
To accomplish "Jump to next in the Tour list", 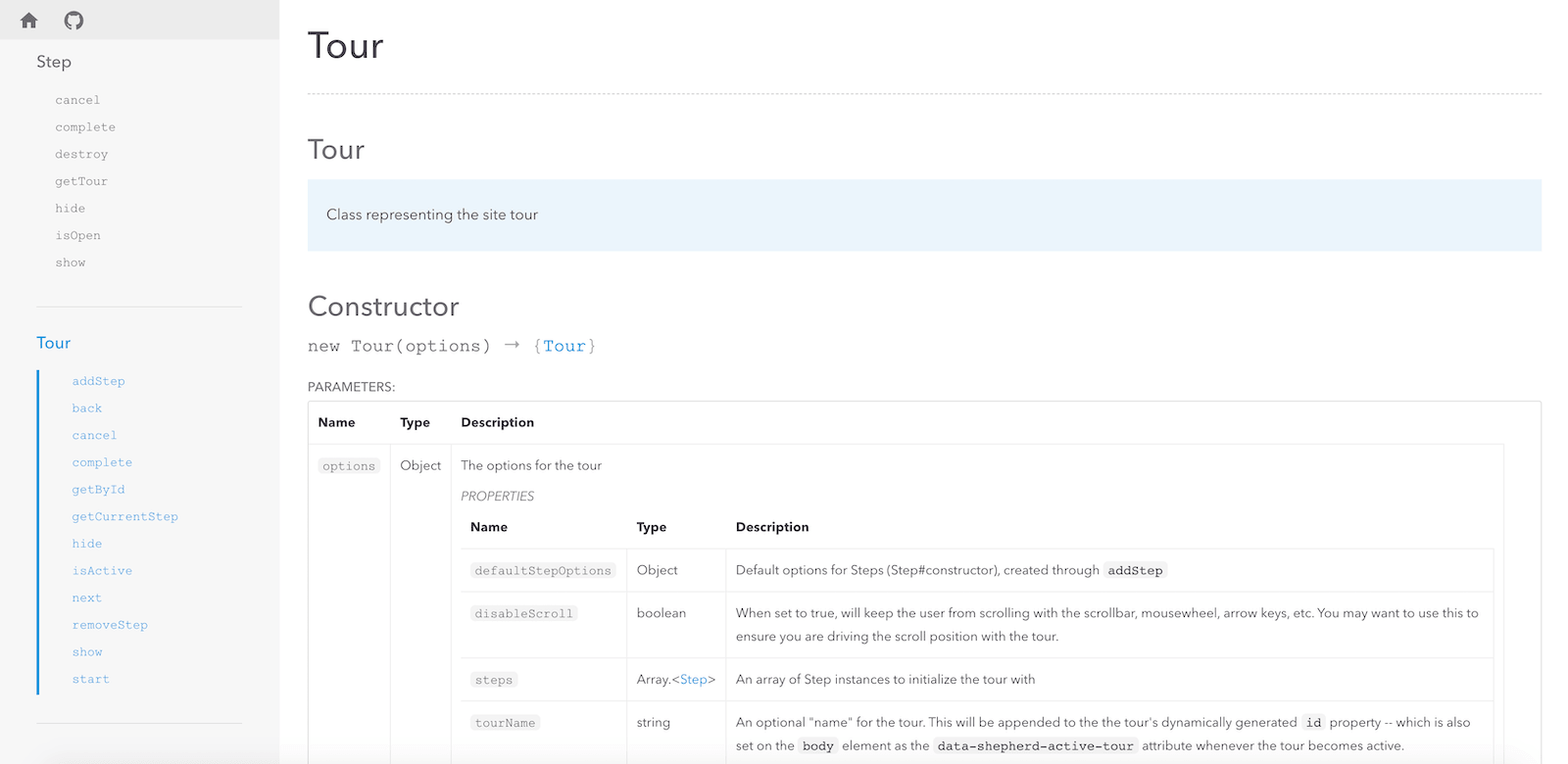I will tap(87, 597).
